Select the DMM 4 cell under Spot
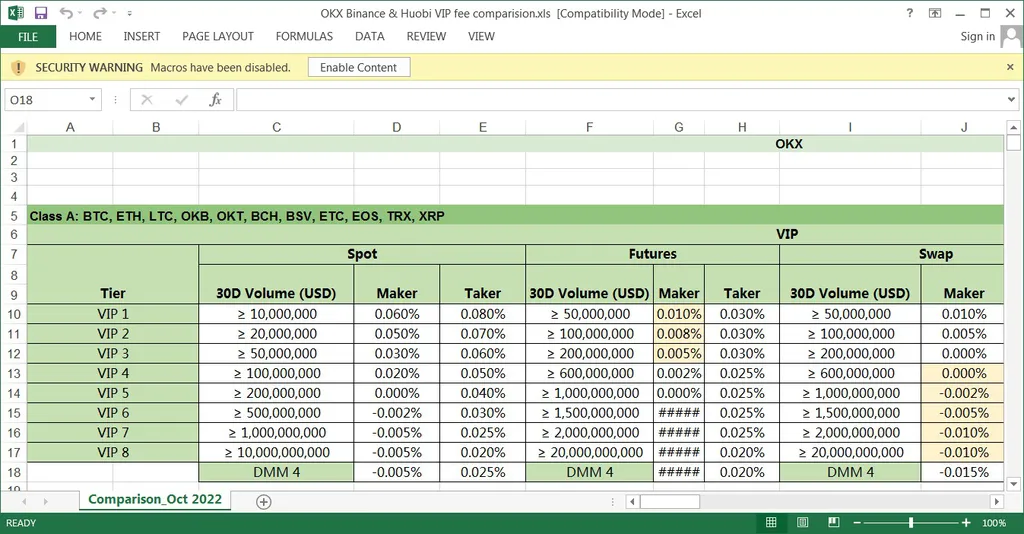The height and width of the screenshot is (534, 1024). [x=276, y=472]
